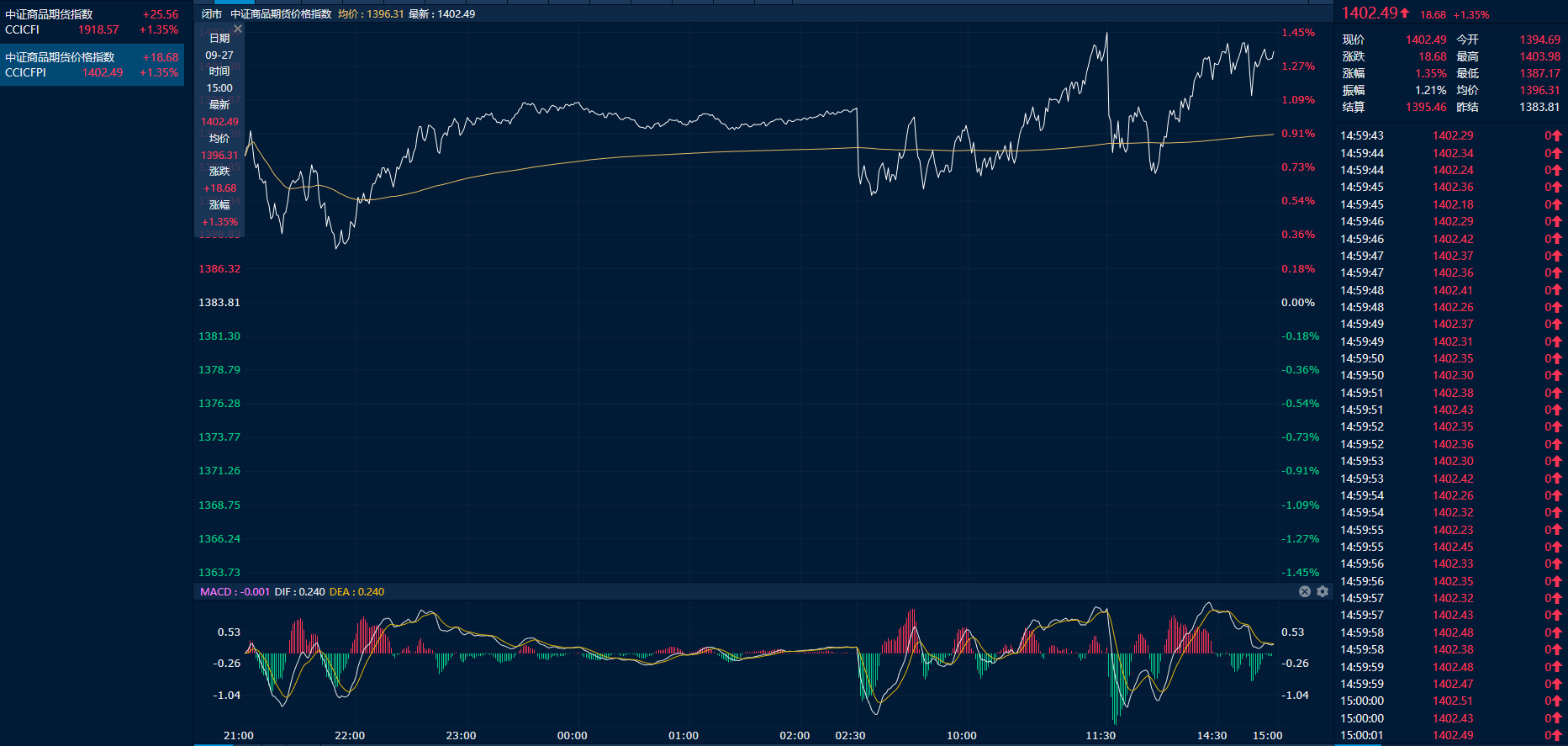The image size is (1568, 746).
Task: Select the CCICFPI price index row
Action: 92,65
